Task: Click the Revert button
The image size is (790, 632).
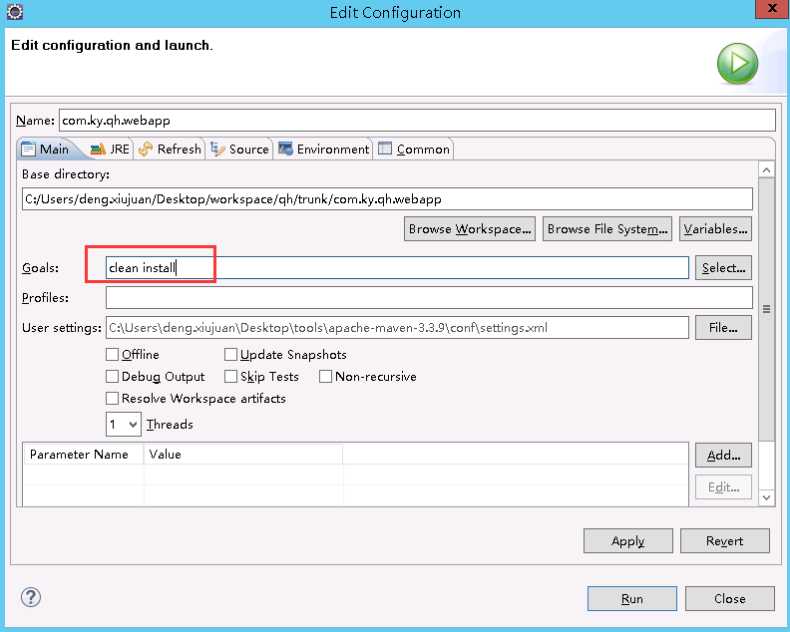Action: 725,541
